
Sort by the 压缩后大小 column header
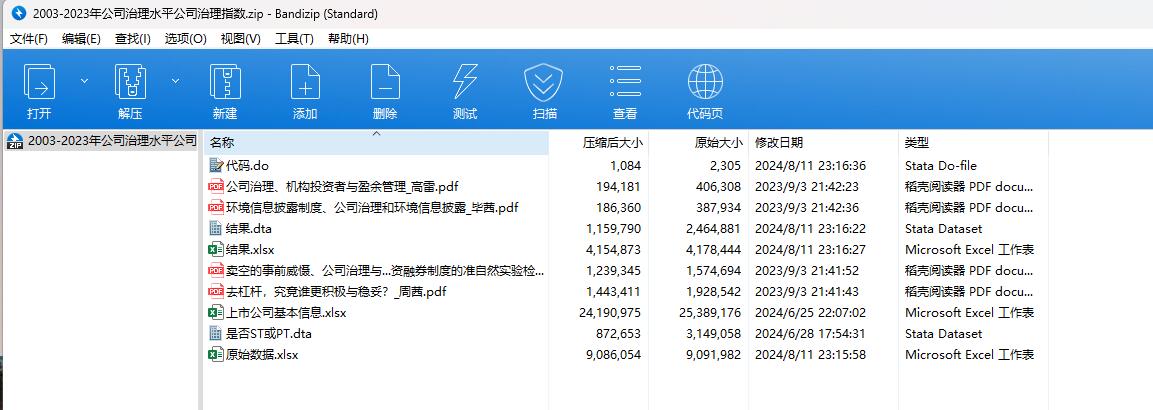tap(598, 143)
